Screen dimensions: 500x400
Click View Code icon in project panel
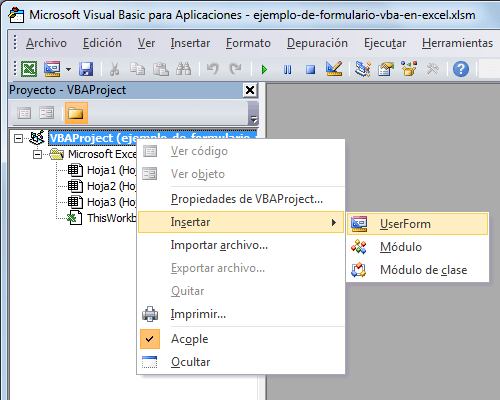pos(24,113)
